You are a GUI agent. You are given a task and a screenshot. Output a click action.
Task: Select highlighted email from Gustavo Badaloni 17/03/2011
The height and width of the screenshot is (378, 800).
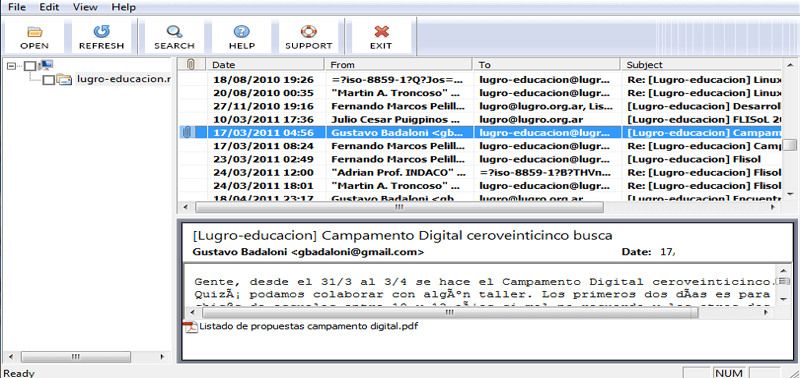click(480, 133)
